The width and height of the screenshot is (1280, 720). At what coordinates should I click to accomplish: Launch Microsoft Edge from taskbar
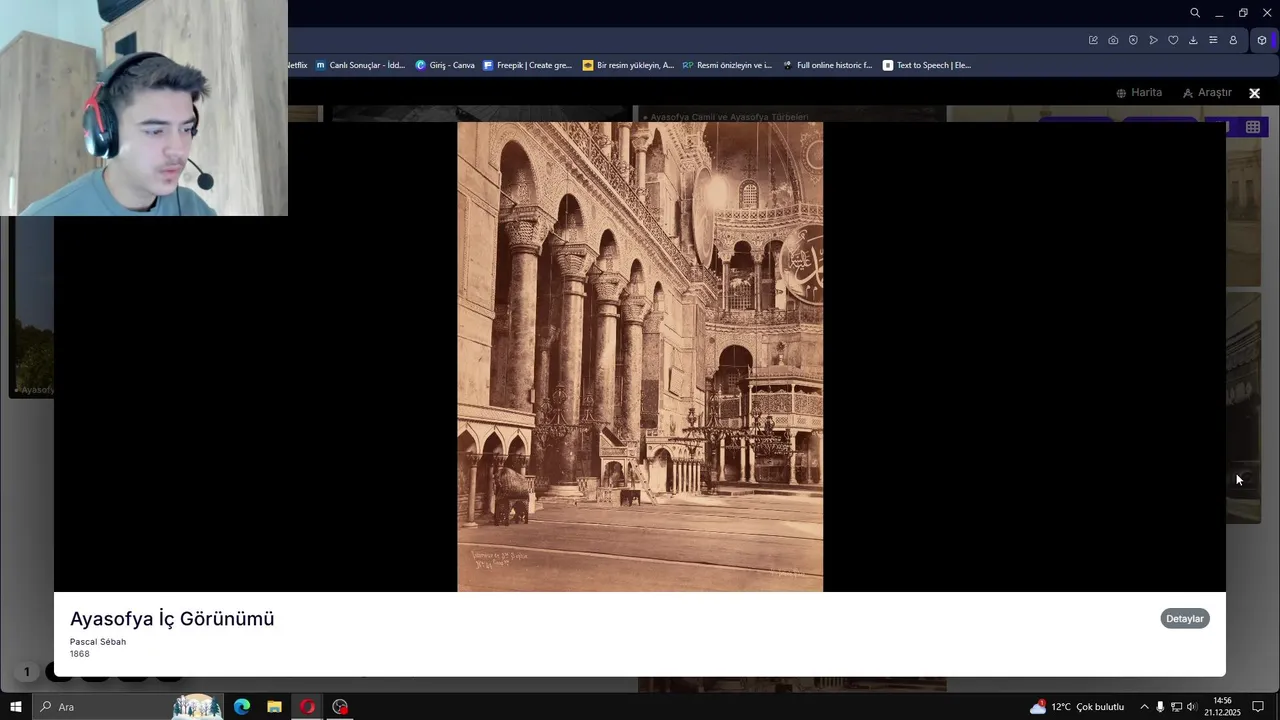point(242,707)
